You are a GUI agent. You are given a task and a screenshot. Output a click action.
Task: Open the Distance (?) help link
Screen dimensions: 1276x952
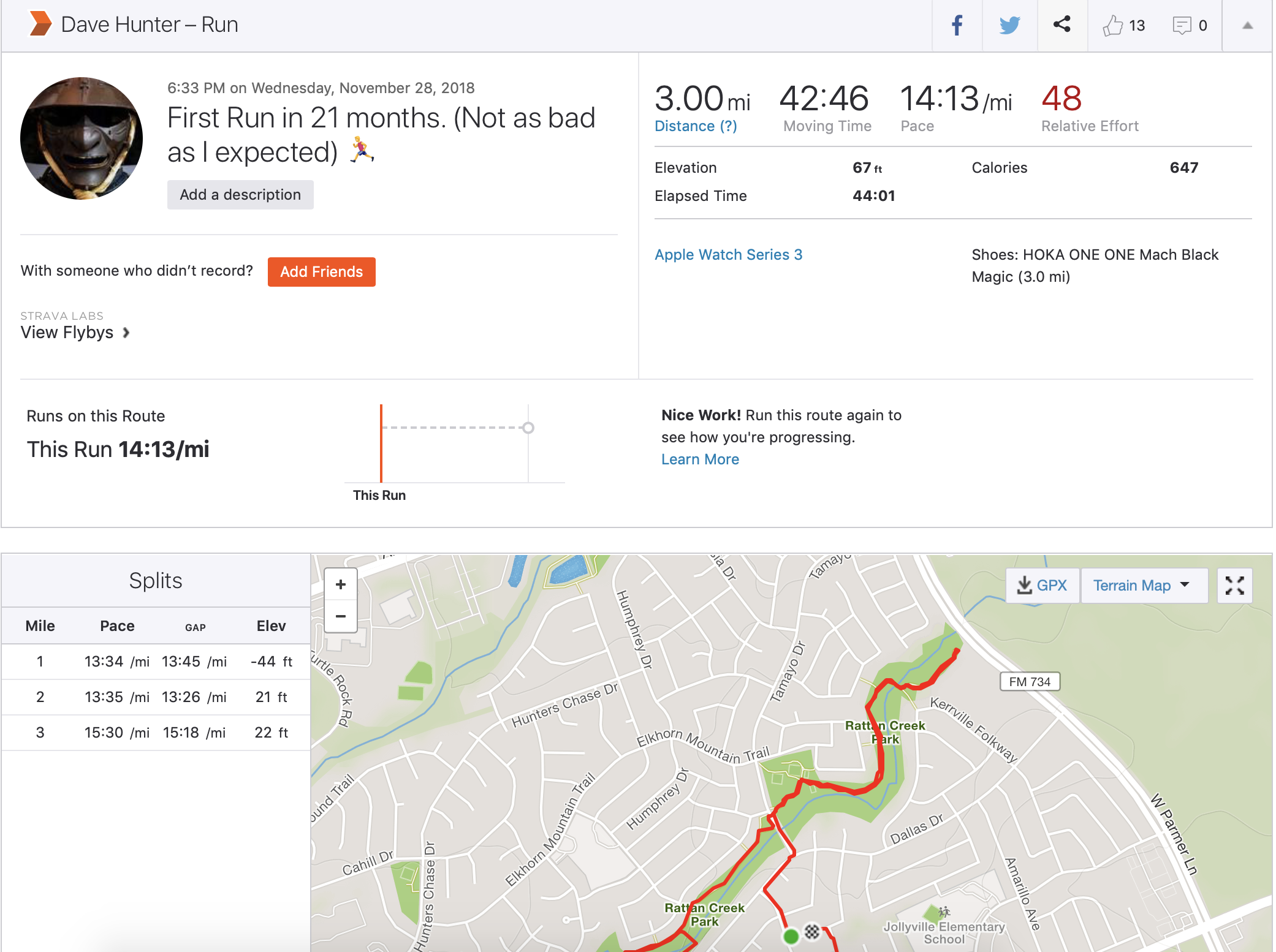[696, 126]
